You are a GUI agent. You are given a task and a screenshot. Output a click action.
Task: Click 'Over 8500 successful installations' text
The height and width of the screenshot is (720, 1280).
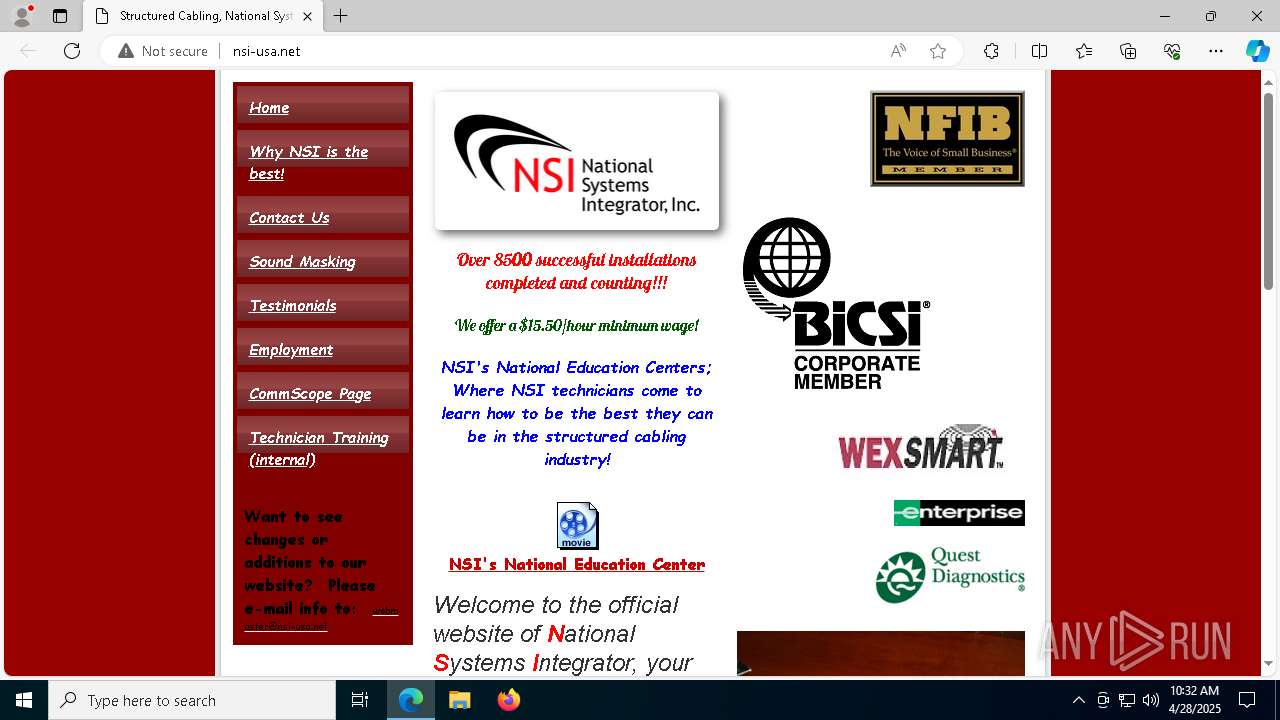coord(577,271)
